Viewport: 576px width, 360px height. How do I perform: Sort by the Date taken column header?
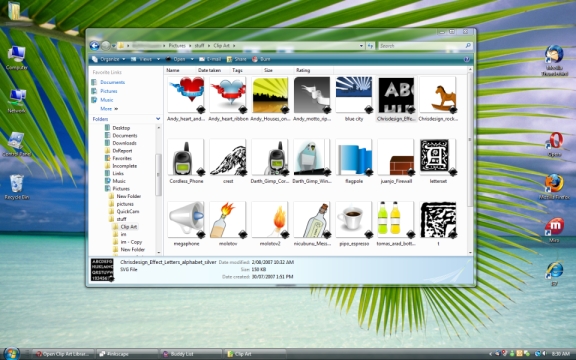212,70
